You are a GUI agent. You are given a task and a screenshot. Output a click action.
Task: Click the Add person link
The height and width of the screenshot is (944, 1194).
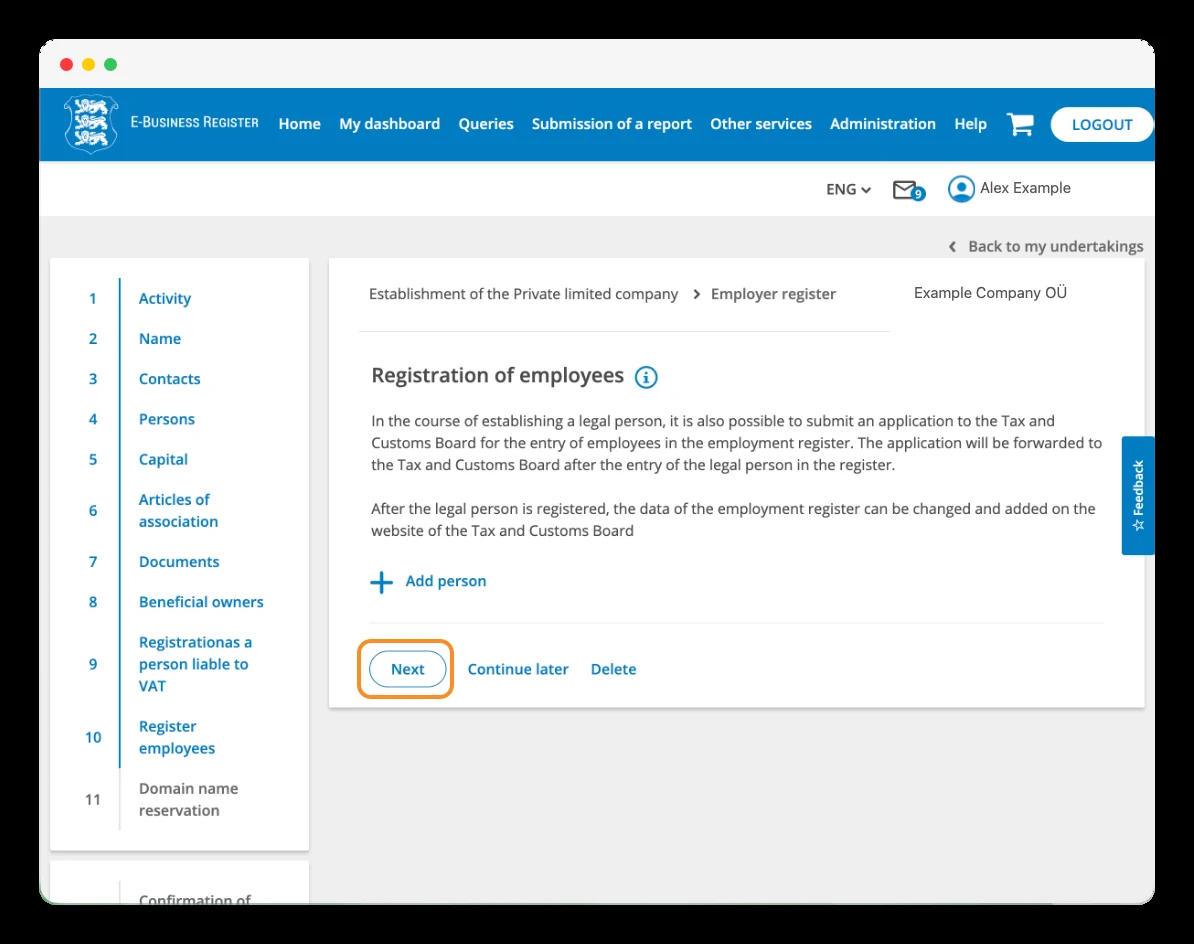445,581
